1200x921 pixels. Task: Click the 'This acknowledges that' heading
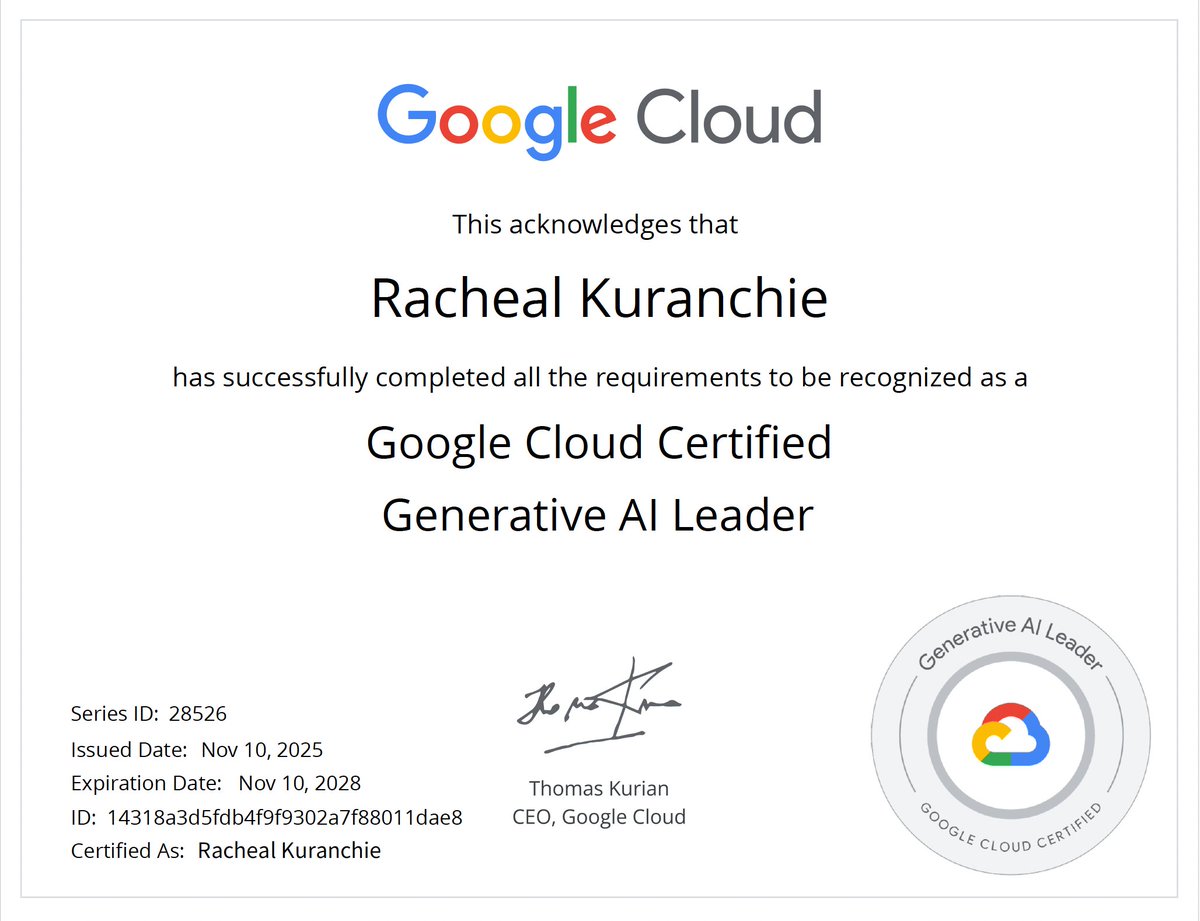point(596,224)
